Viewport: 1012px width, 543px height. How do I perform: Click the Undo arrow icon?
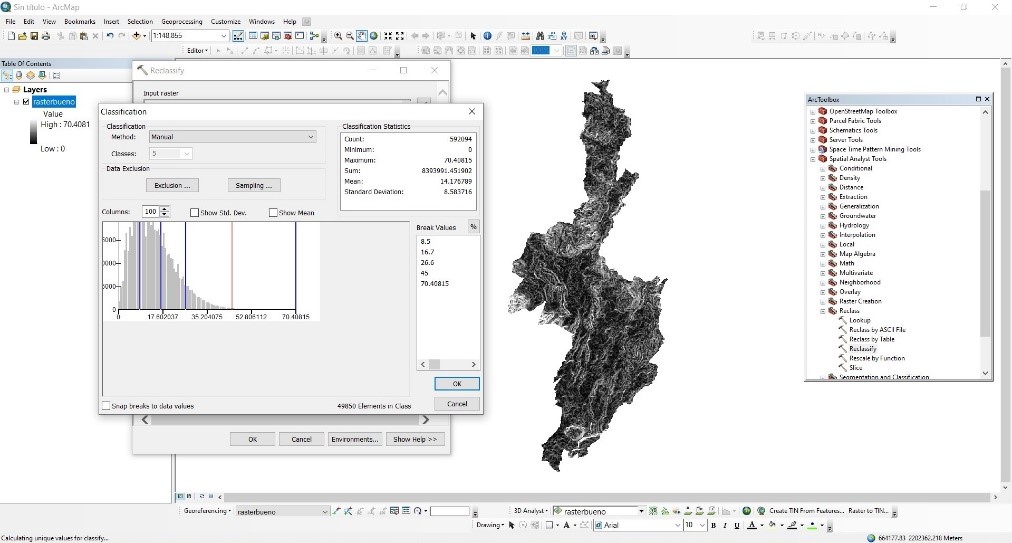point(109,36)
